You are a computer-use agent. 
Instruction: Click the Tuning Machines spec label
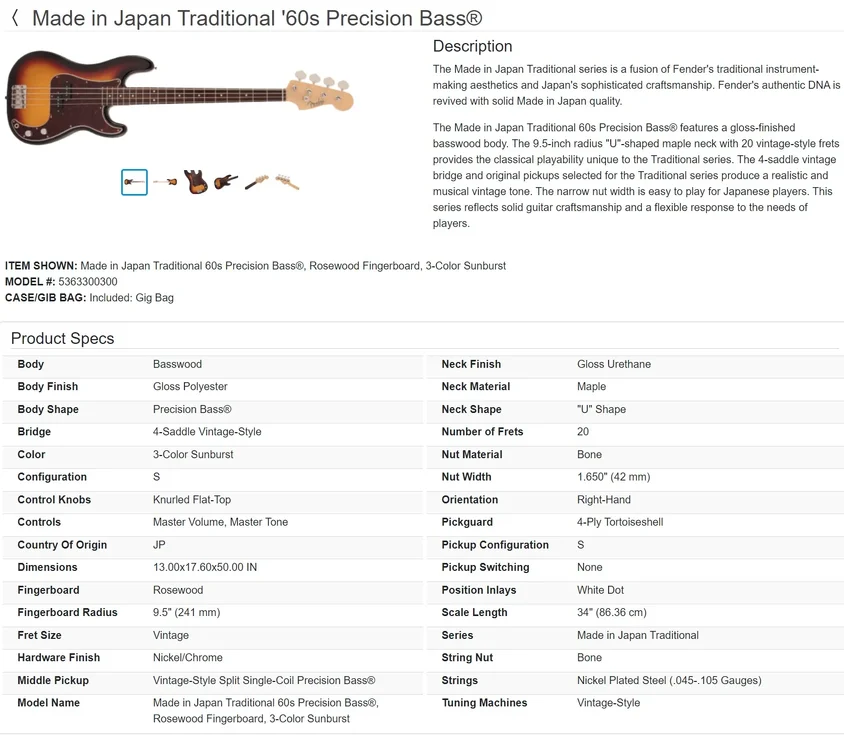[x=484, y=703]
